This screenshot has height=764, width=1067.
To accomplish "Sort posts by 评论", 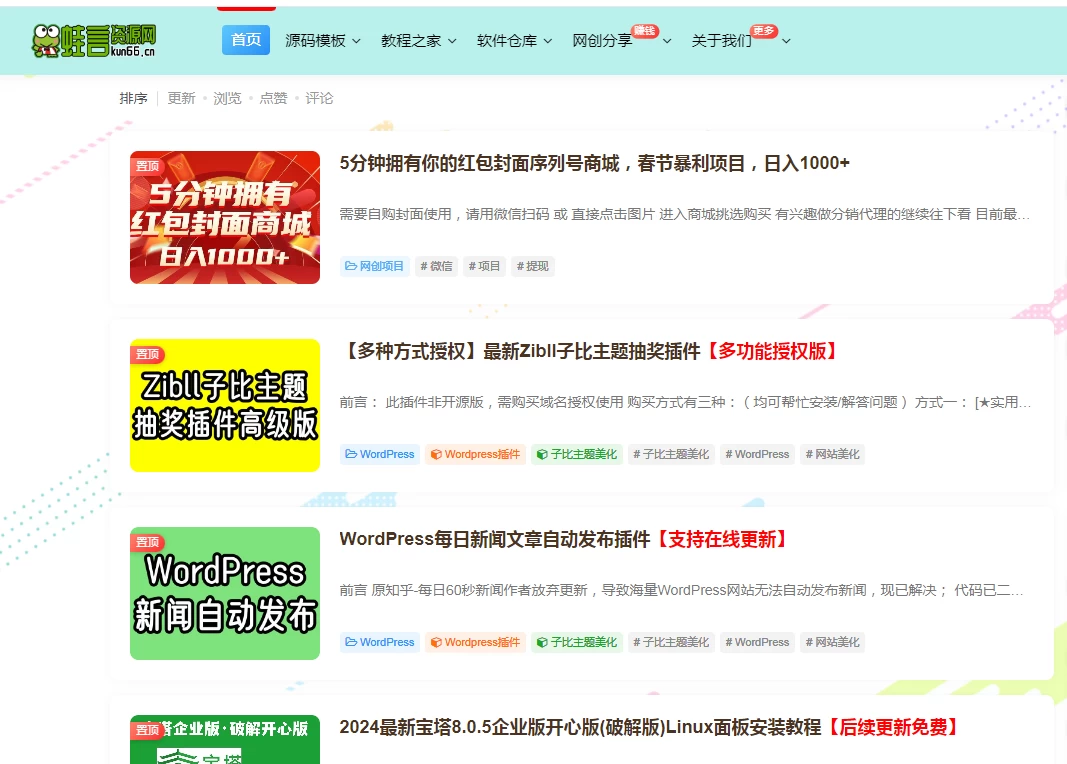I will point(319,99).
